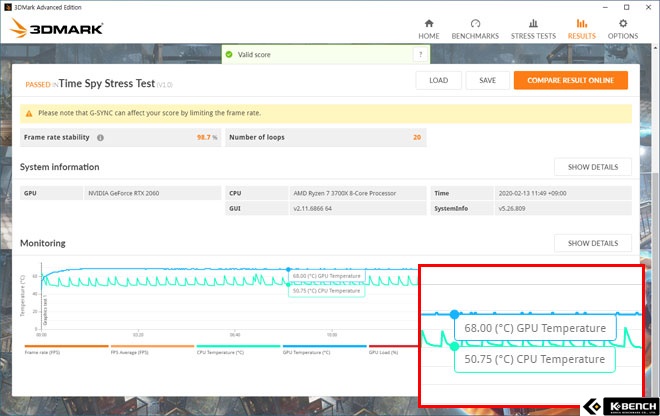Viewport: 660px width, 416px height.
Task: Click Number of loops value 20
Action: [x=417, y=137]
